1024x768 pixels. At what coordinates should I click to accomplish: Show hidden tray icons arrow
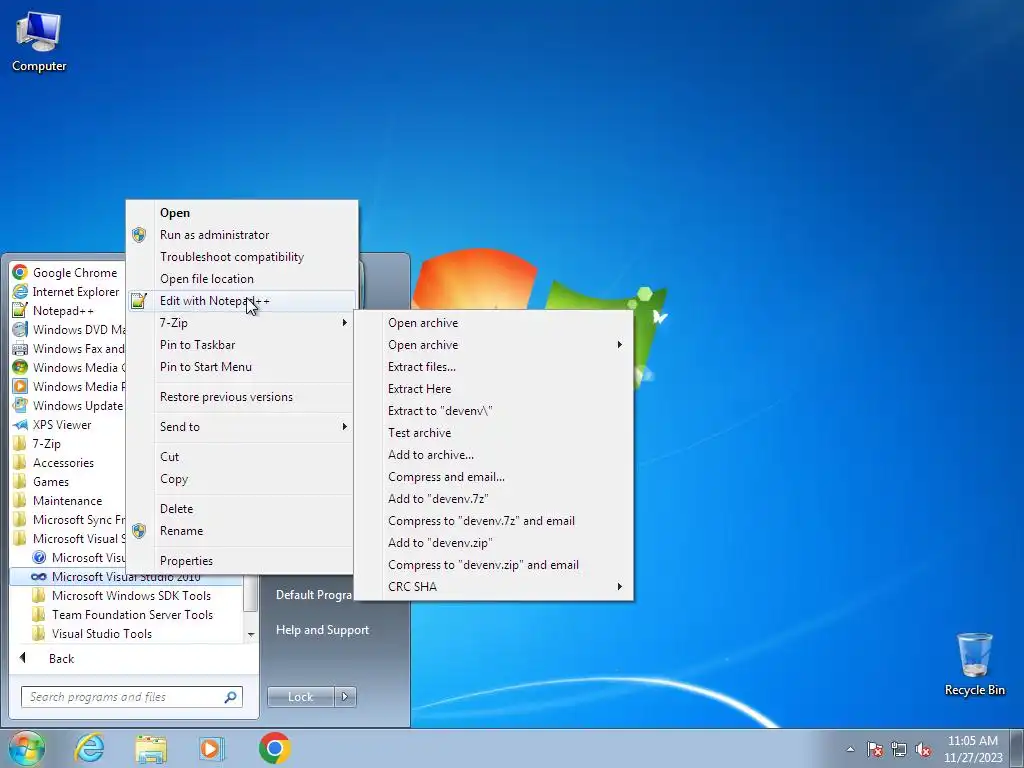coord(850,749)
